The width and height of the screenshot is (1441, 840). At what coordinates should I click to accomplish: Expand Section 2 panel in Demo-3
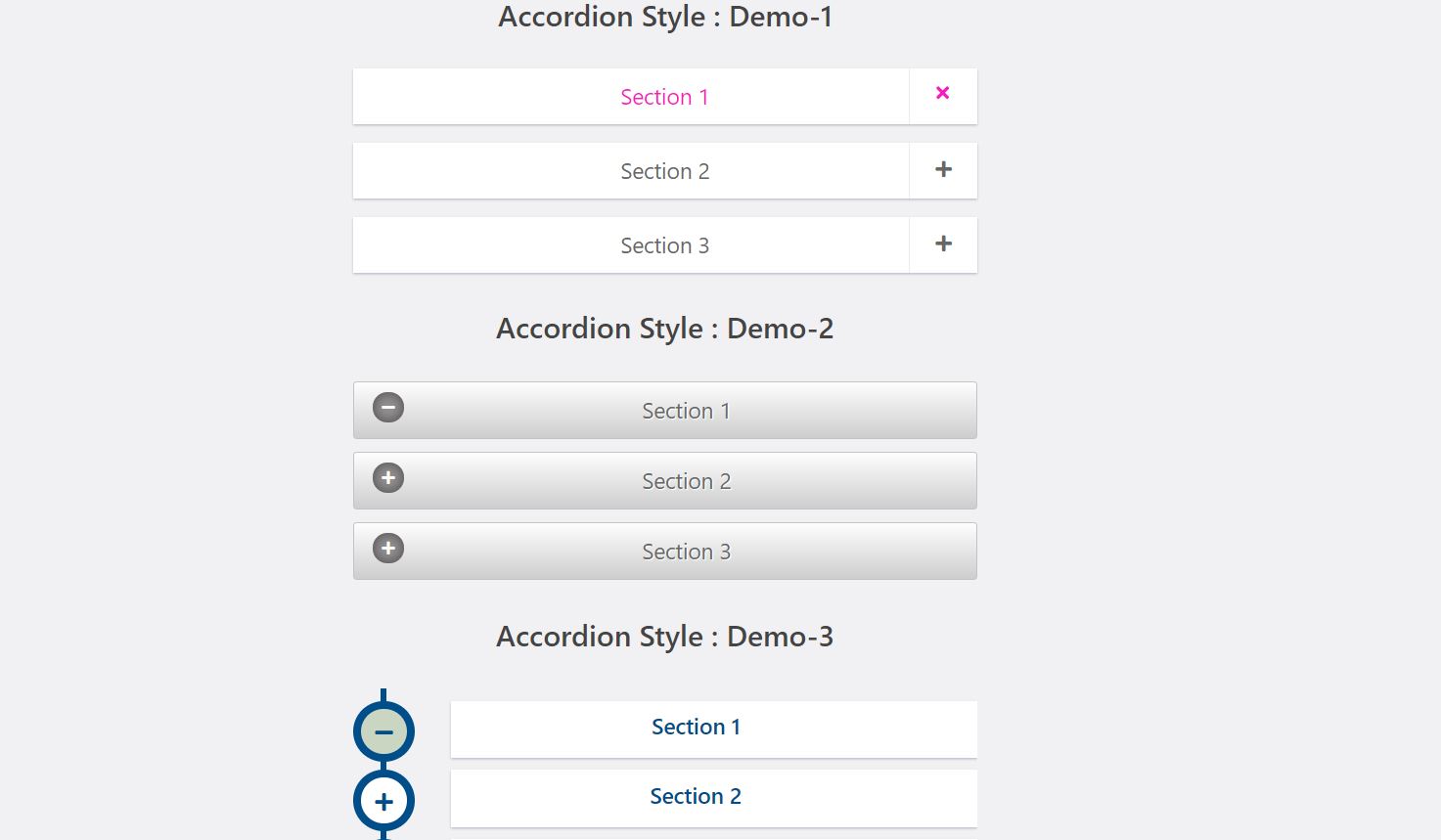click(712, 797)
